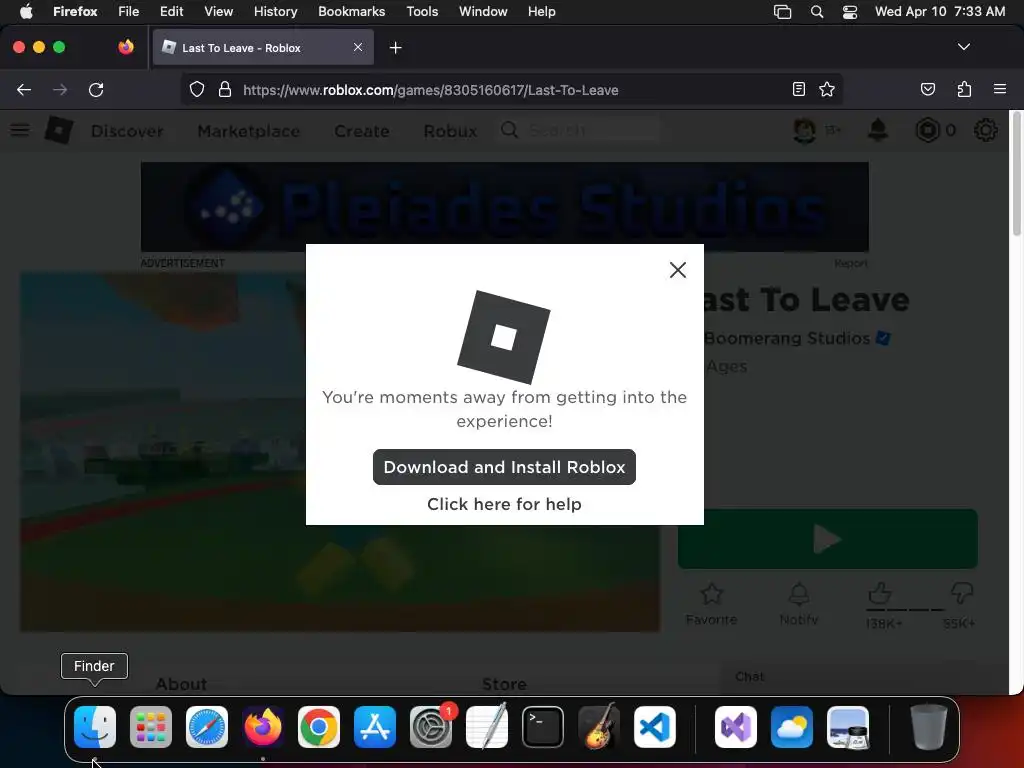
Task: Open the View menu
Action: [x=218, y=12]
